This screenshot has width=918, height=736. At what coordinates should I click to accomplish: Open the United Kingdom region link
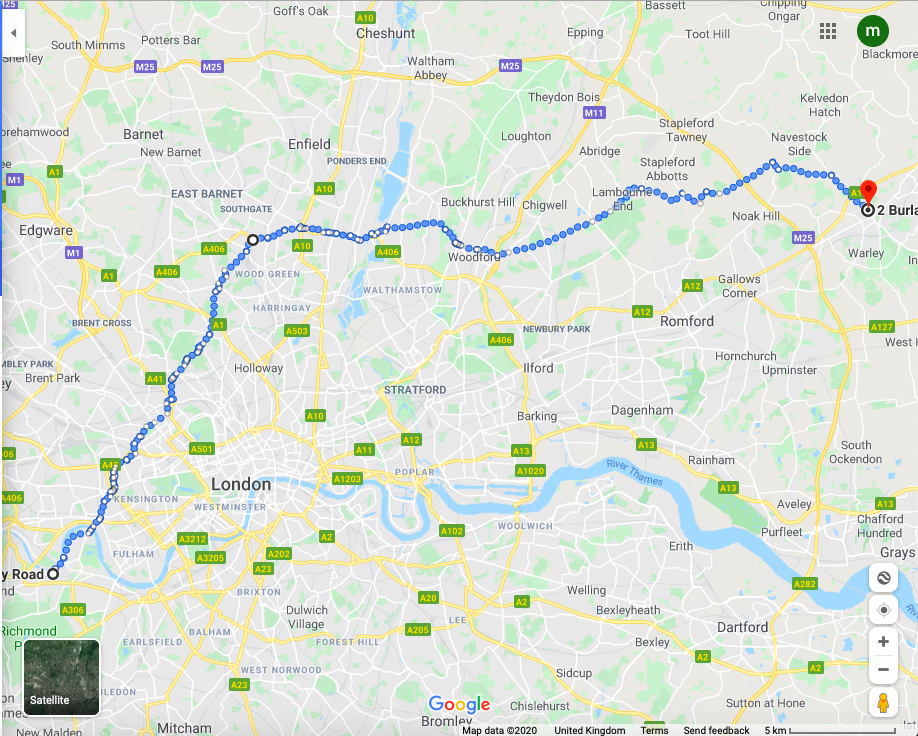pyautogui.click(x=590, y=730)
